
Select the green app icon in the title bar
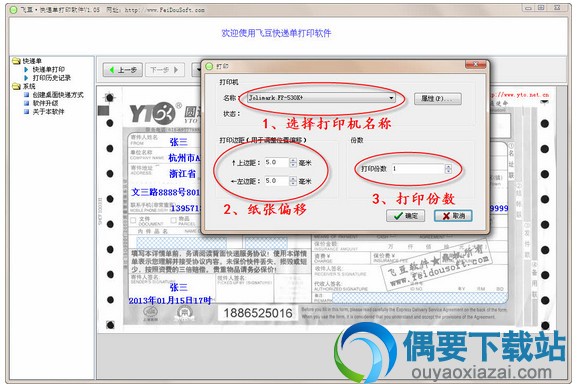(x=13, y=10)
